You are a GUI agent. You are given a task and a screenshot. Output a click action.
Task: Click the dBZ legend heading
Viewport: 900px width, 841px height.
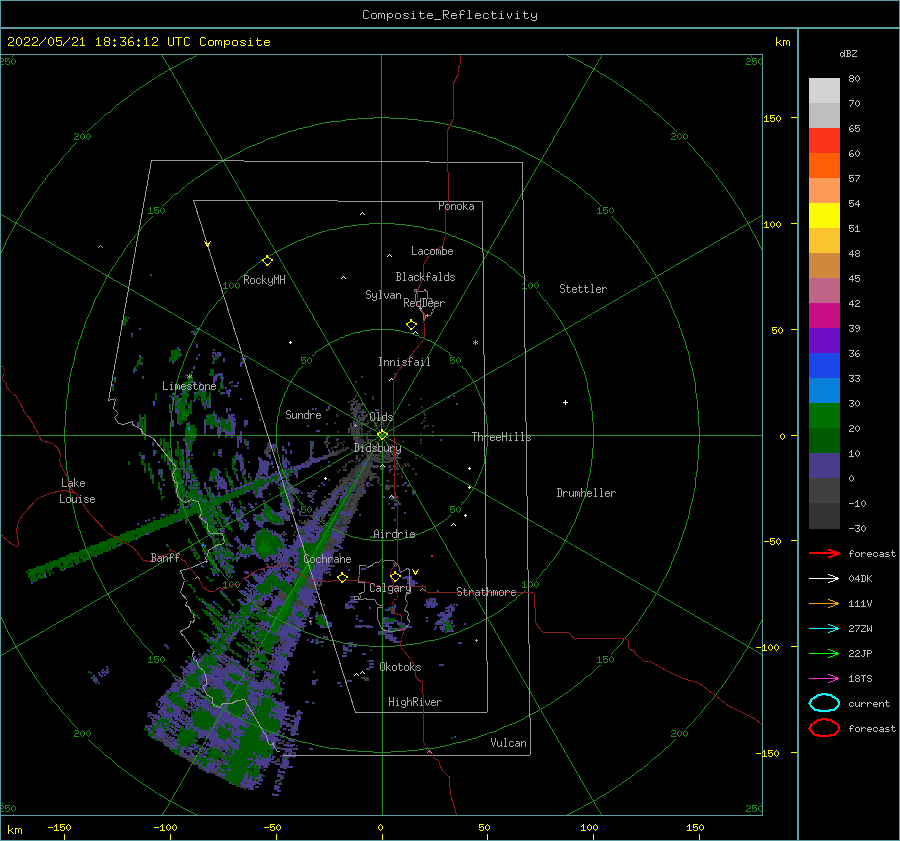[848, 53]
